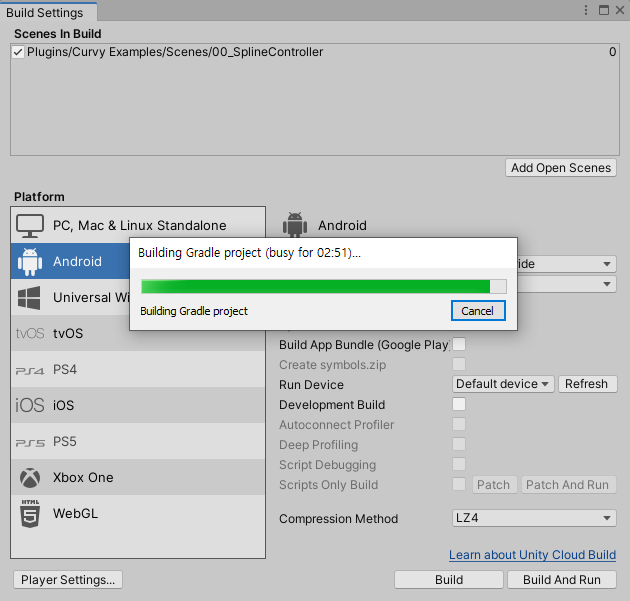
Task: Select the iOS platform row
Action: pyautogui.click(x=138, y=405)
